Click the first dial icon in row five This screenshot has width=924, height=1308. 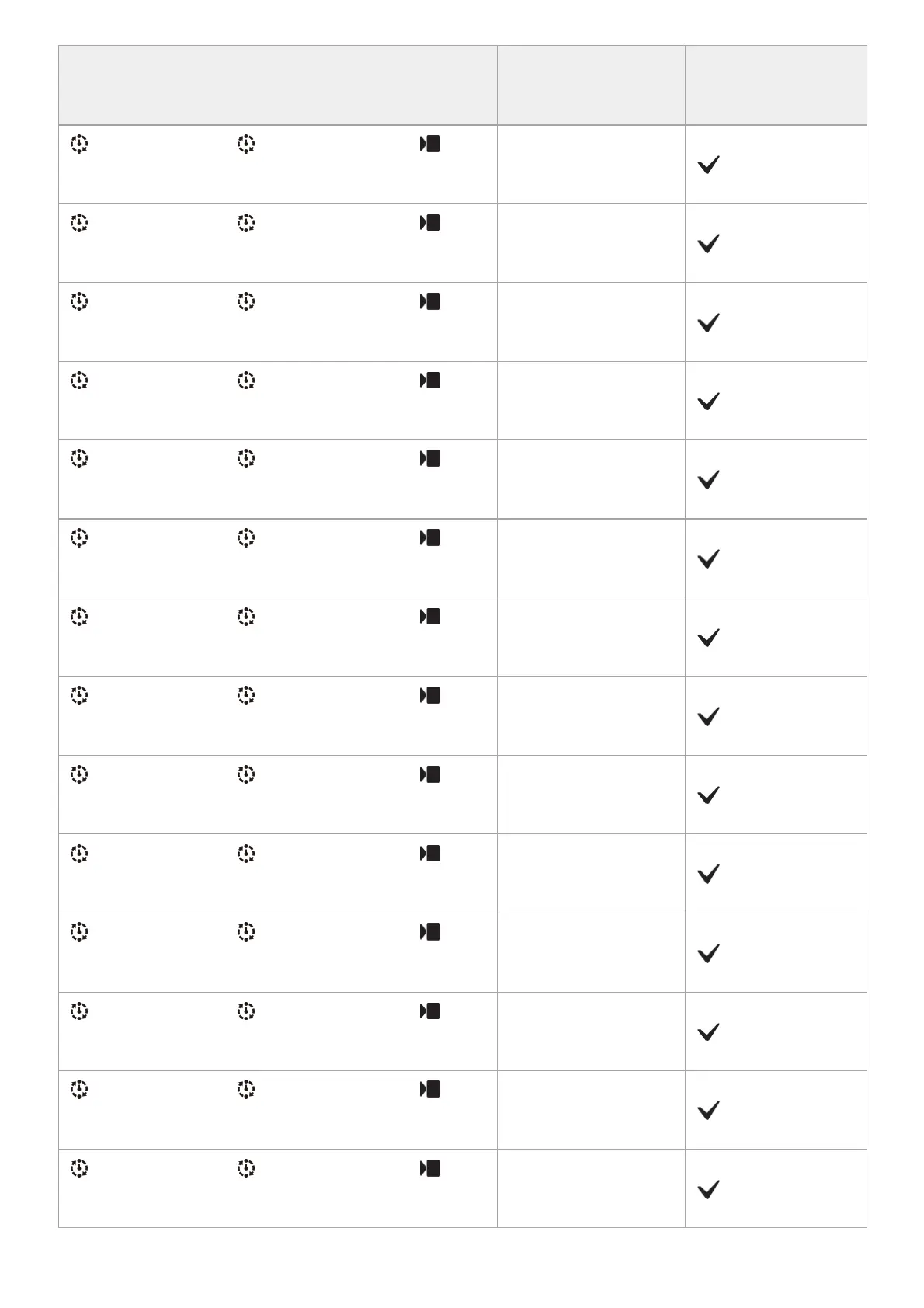pos(78,459)
